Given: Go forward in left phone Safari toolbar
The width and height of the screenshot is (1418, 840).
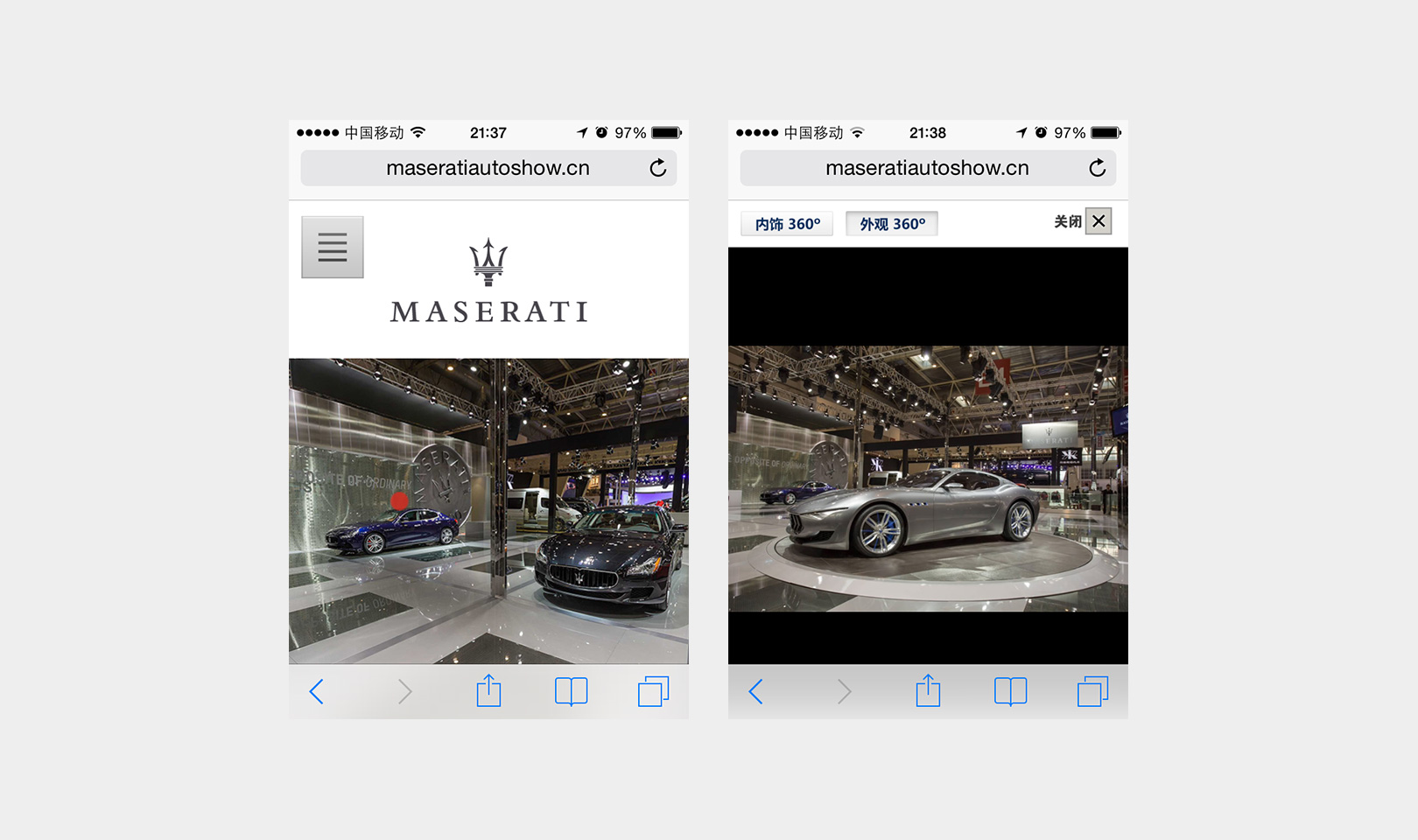Looking at the screenshot, I should tap(404, 692).
